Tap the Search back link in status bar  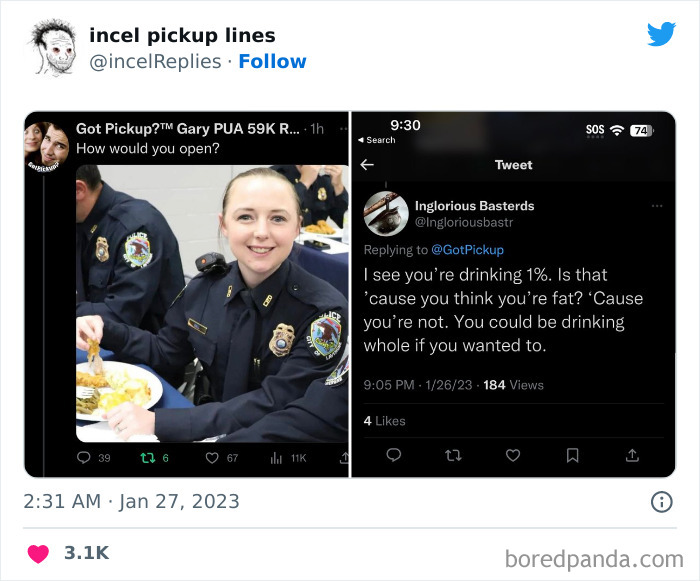[x=378, y=140]
